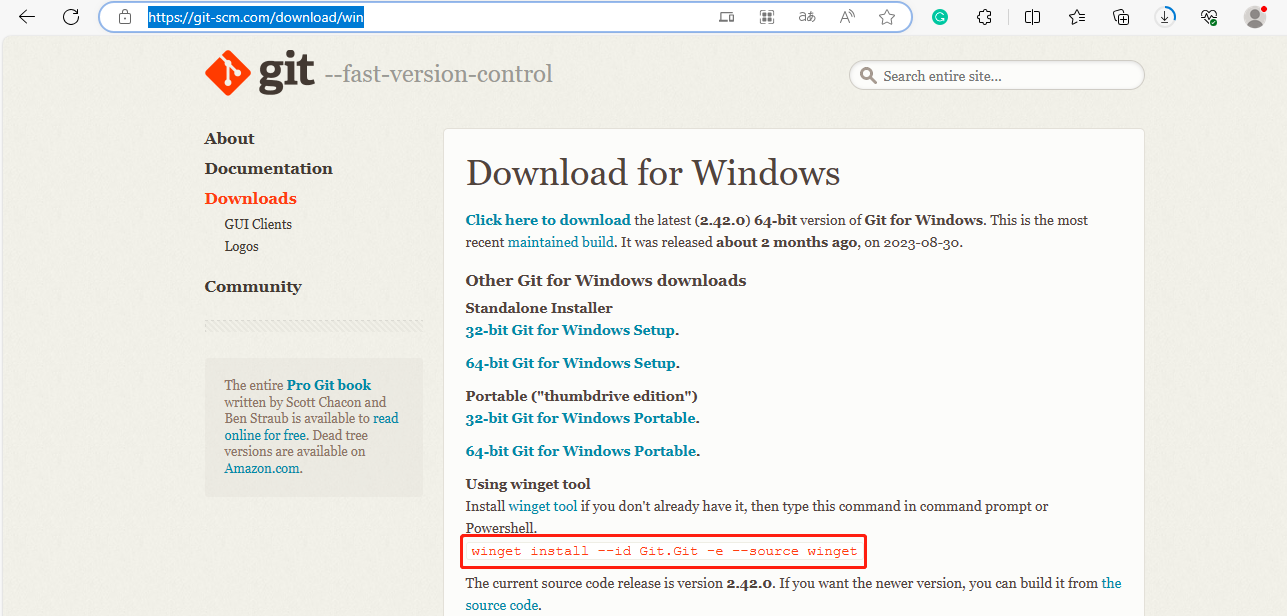Open app availability icon in address bar
Viewport: 1287px width, 616px height.
[x=727, y=17]
